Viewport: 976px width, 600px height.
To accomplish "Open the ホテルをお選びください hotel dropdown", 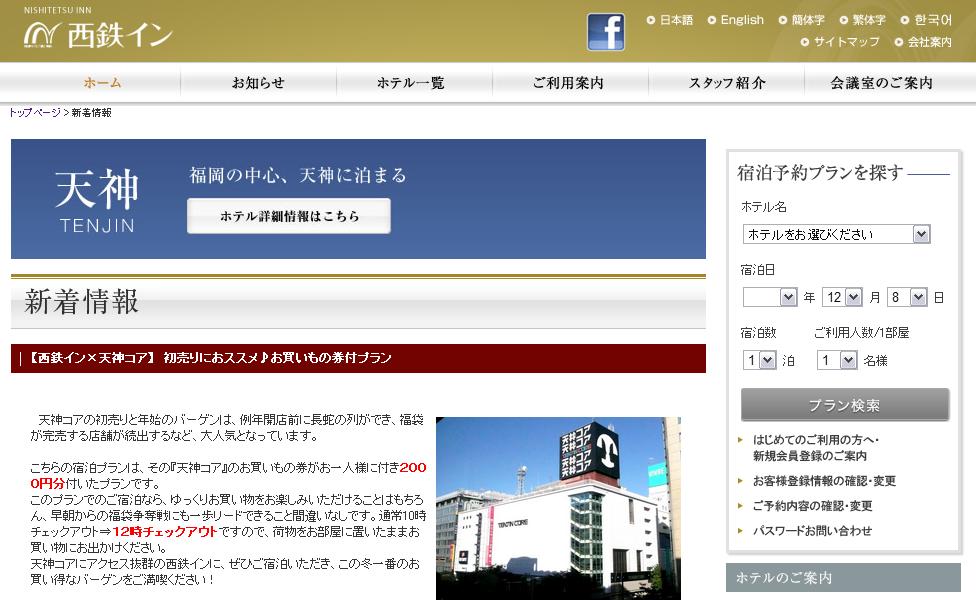I will (837, 234).
